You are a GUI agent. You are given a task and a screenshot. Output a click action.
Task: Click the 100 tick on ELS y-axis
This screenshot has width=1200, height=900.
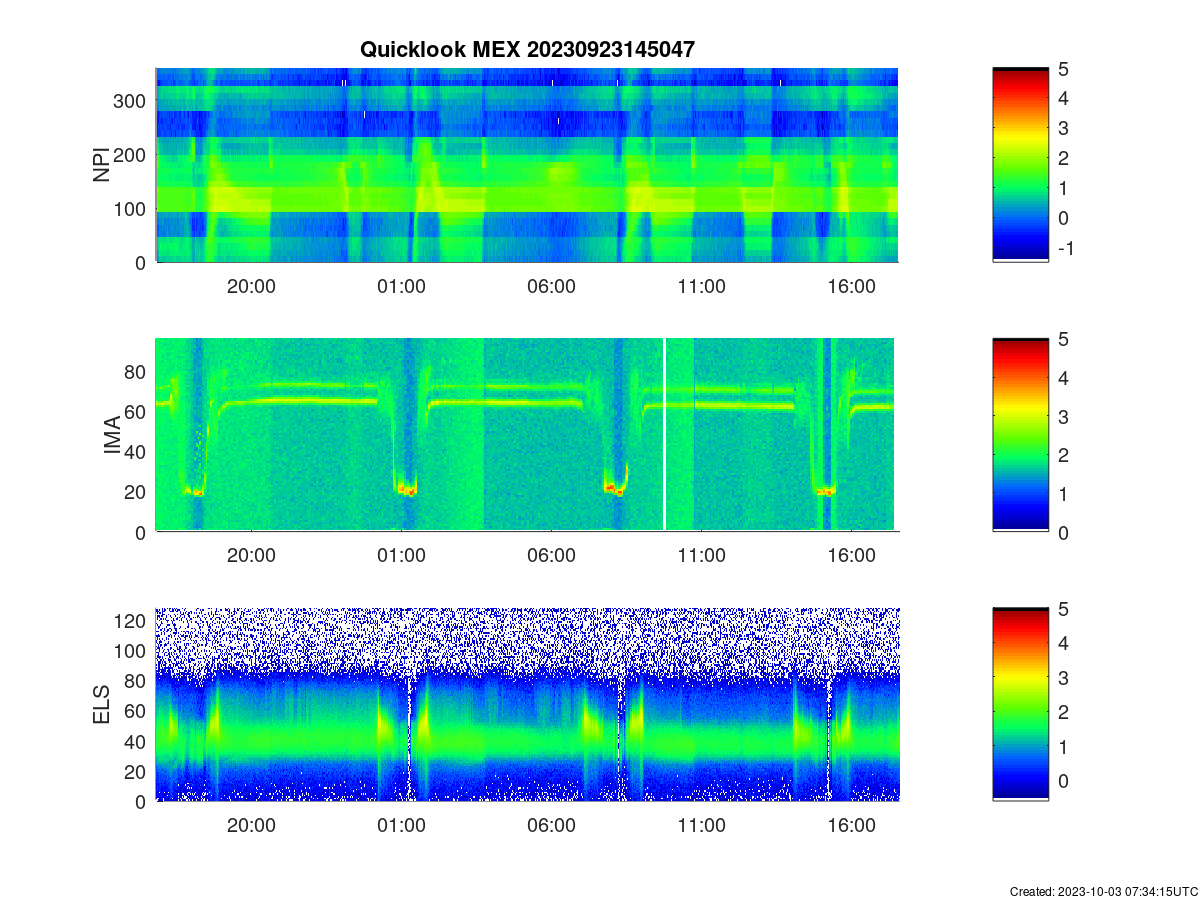132,651
